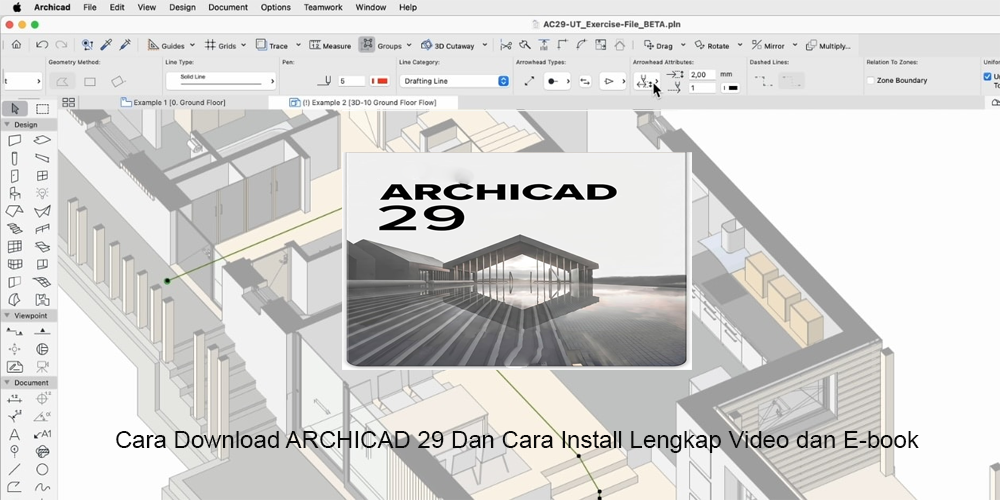Select the Door tool
Image resolution: width=1000 pixels, height=500 pixels.
15,176
